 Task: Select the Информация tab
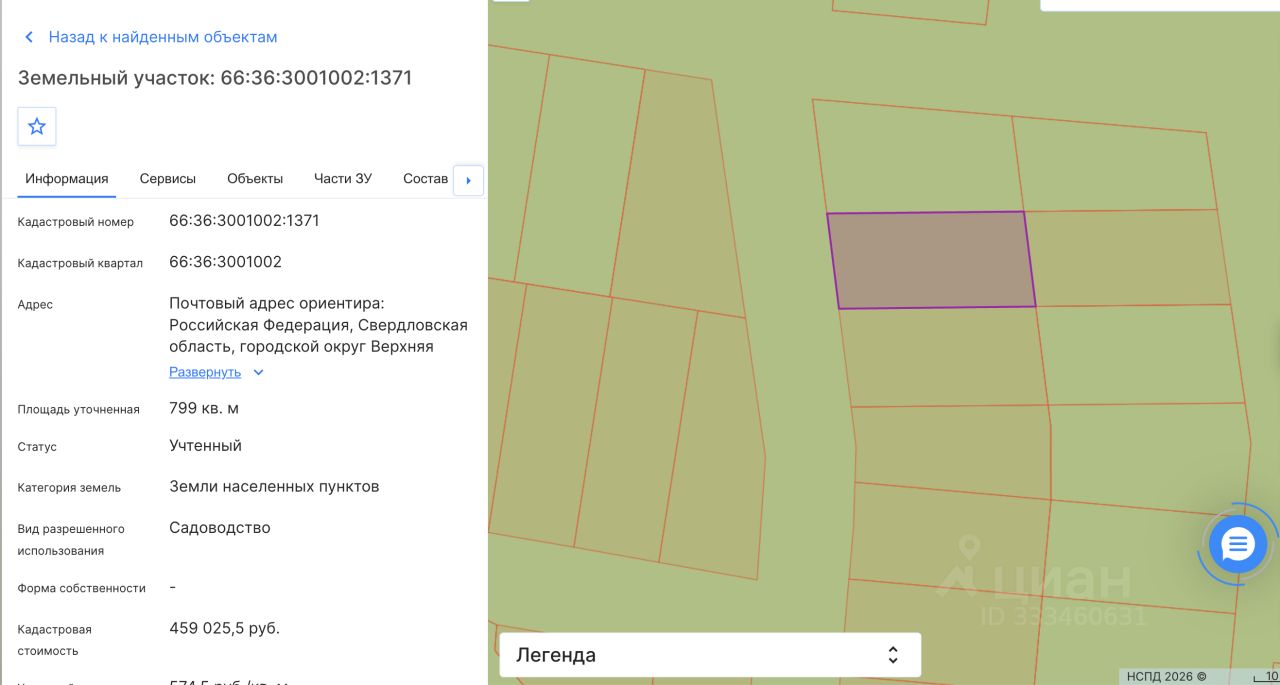(67, 179)
